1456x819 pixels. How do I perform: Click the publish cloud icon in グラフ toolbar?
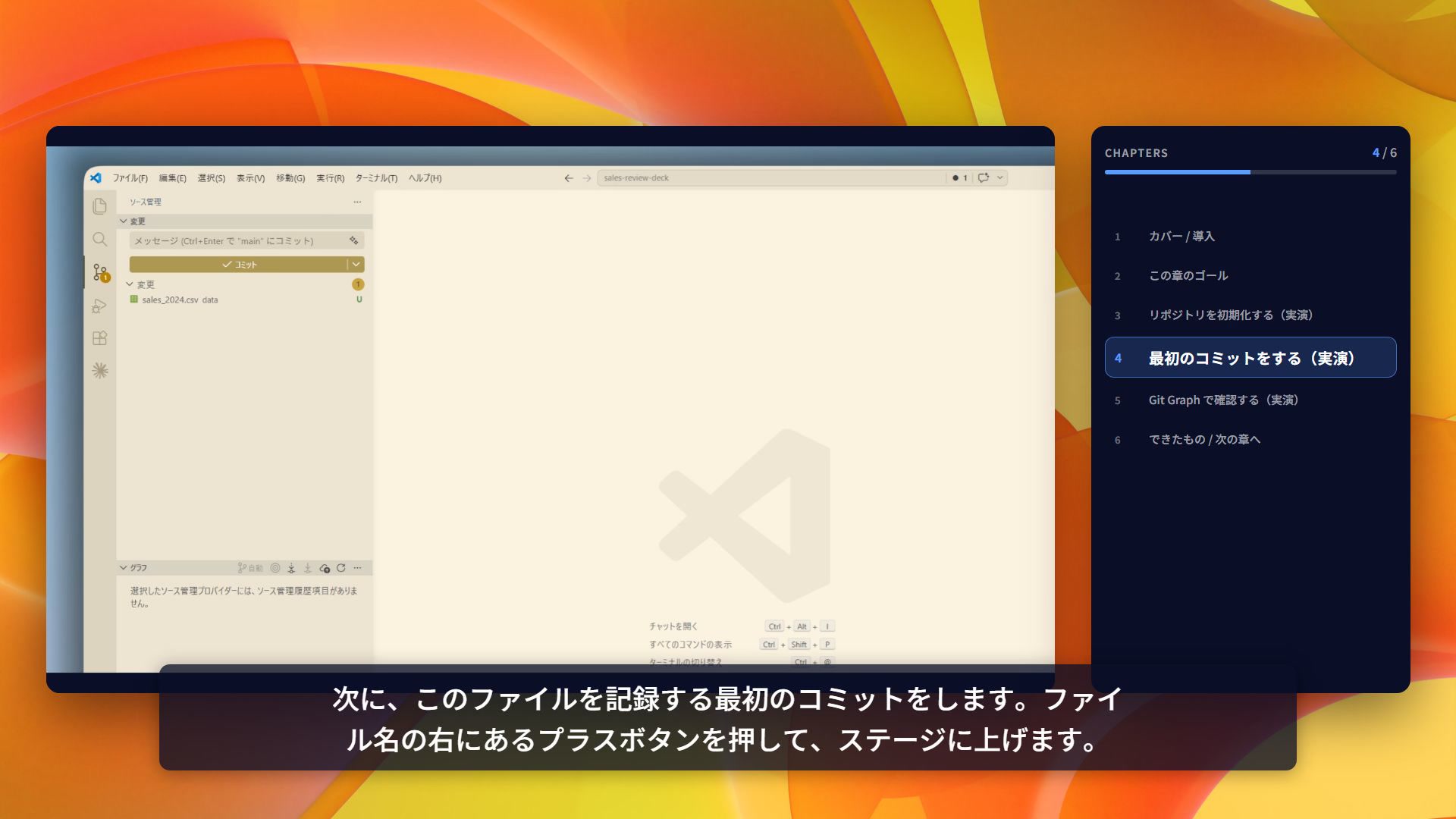325,568
